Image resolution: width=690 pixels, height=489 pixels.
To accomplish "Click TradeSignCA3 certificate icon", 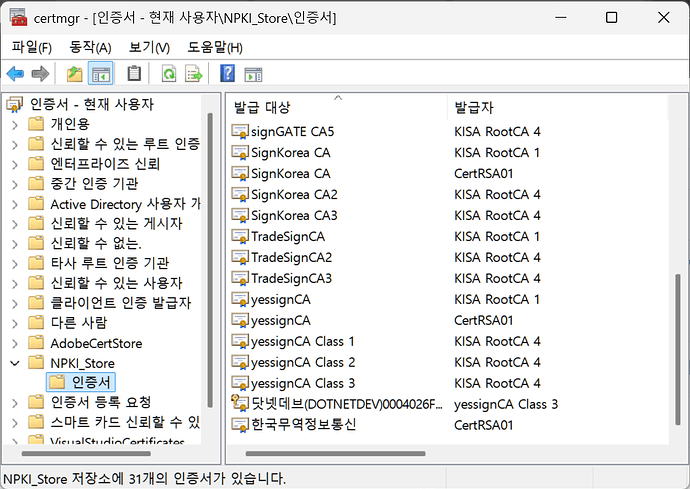I will pyautogui.click(x=240, y=278).
